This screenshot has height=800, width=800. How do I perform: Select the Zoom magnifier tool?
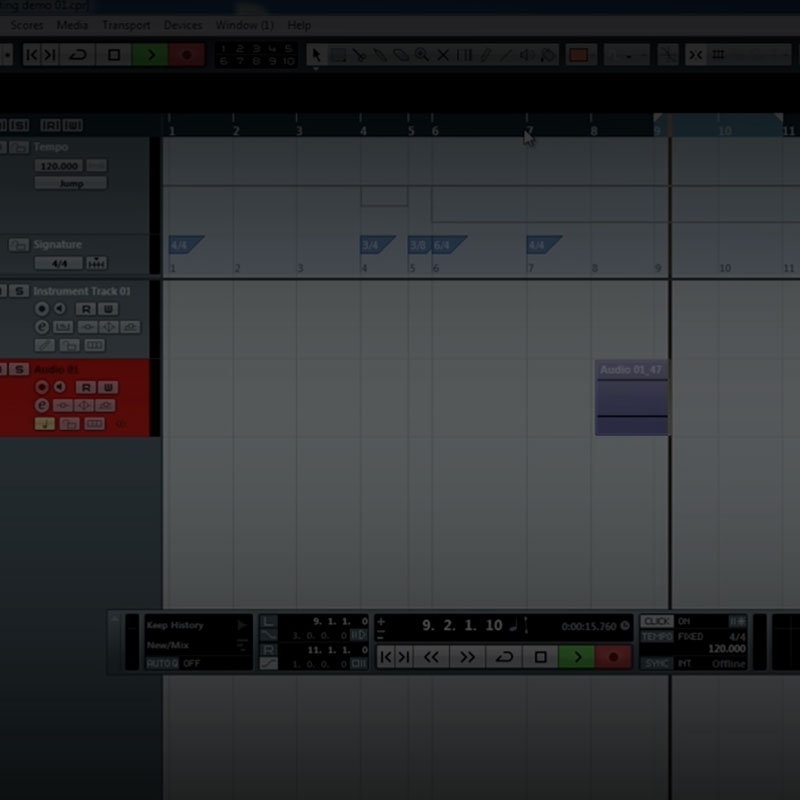[422, 55]
